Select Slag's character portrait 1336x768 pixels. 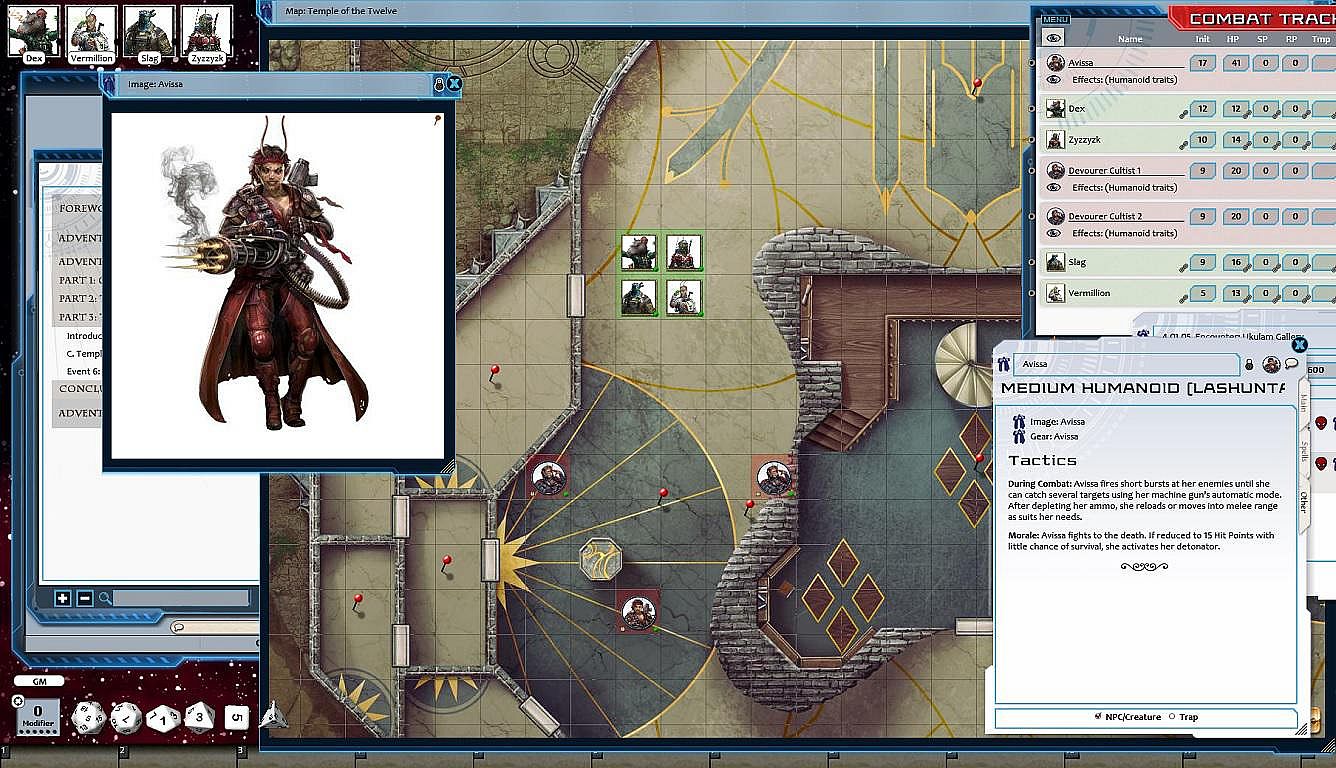click(149, 31)
